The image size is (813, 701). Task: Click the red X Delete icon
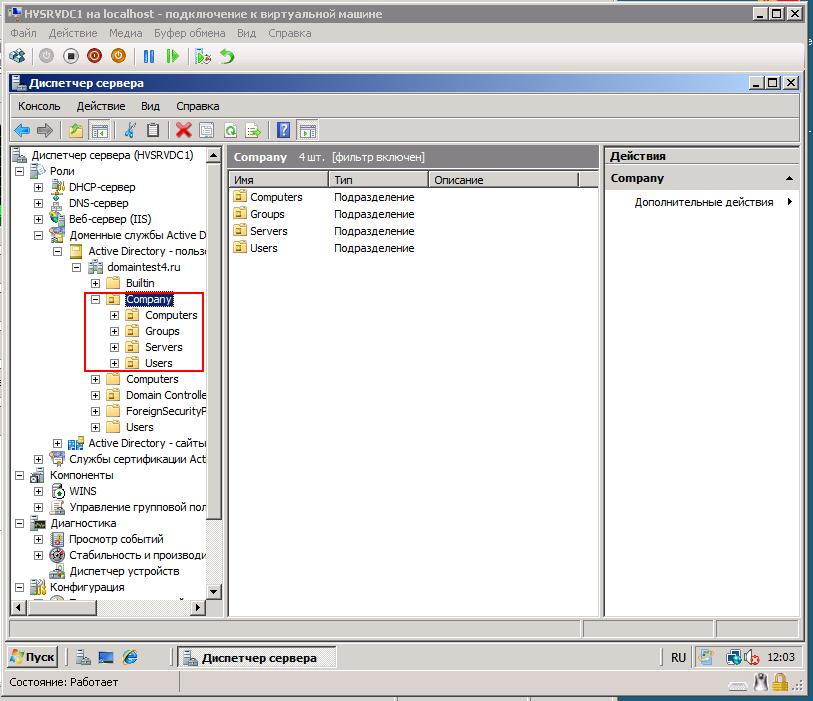(x=183, y=130)
